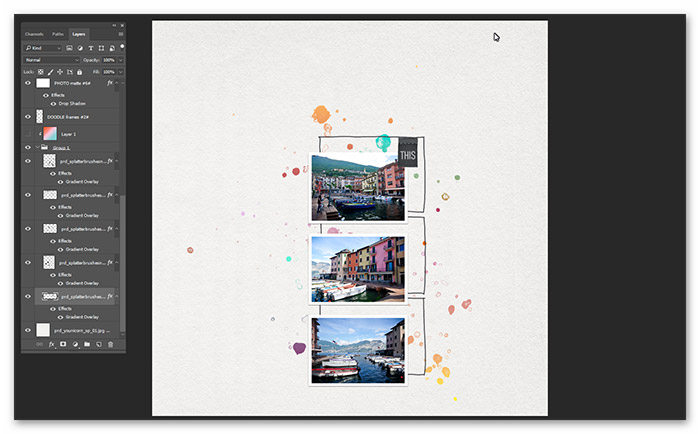Viewport: 700px width, 434px height.
Task: Collapse effects list of PHOTO matte layer
Action: 117,83
